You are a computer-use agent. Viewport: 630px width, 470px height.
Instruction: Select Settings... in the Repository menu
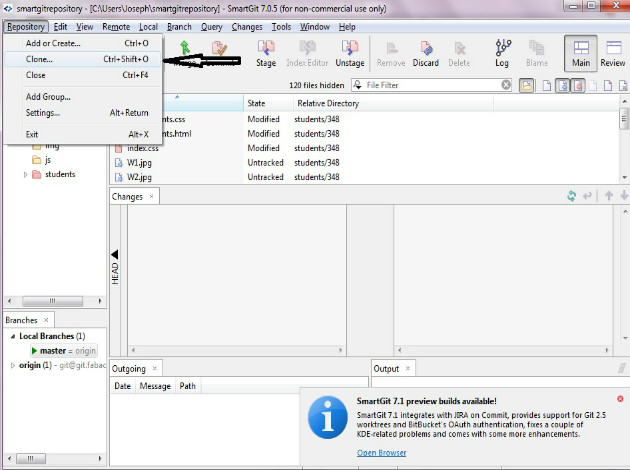tap(83, 113)
